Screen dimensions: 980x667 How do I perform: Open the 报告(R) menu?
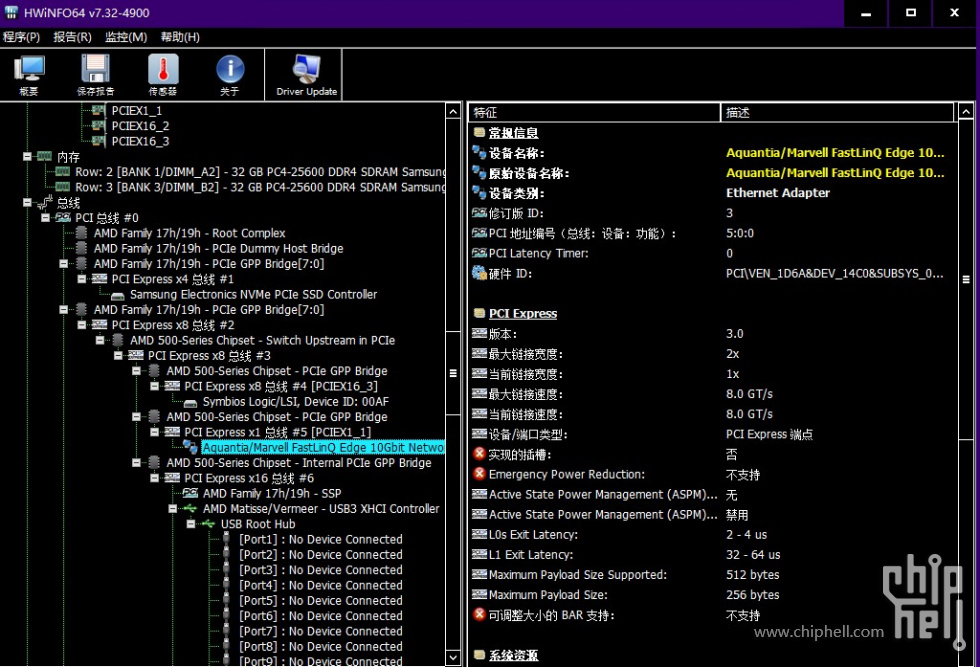click(x=72, y=37)
